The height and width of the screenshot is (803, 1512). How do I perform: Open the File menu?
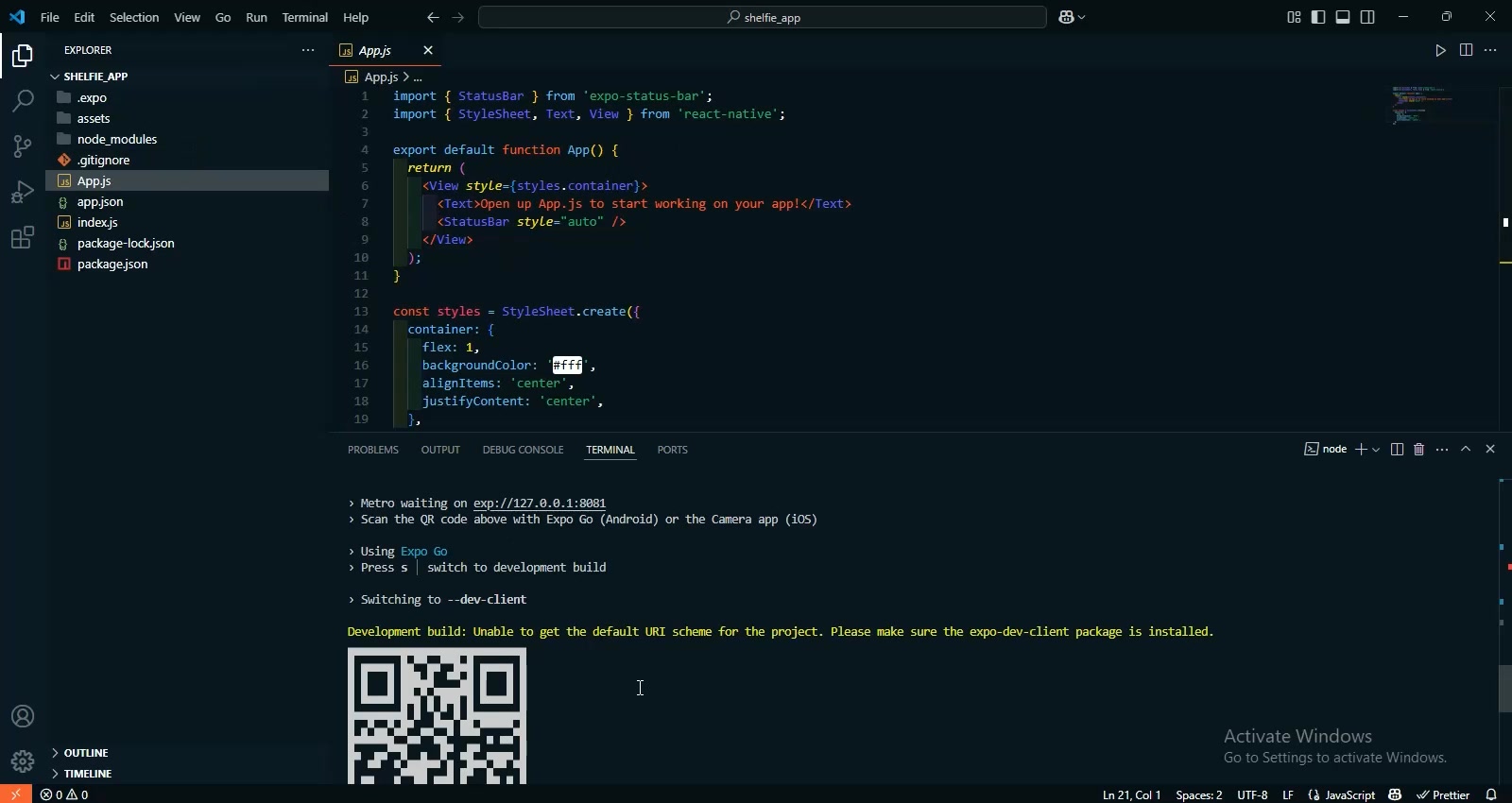click(x=50, y=18)
